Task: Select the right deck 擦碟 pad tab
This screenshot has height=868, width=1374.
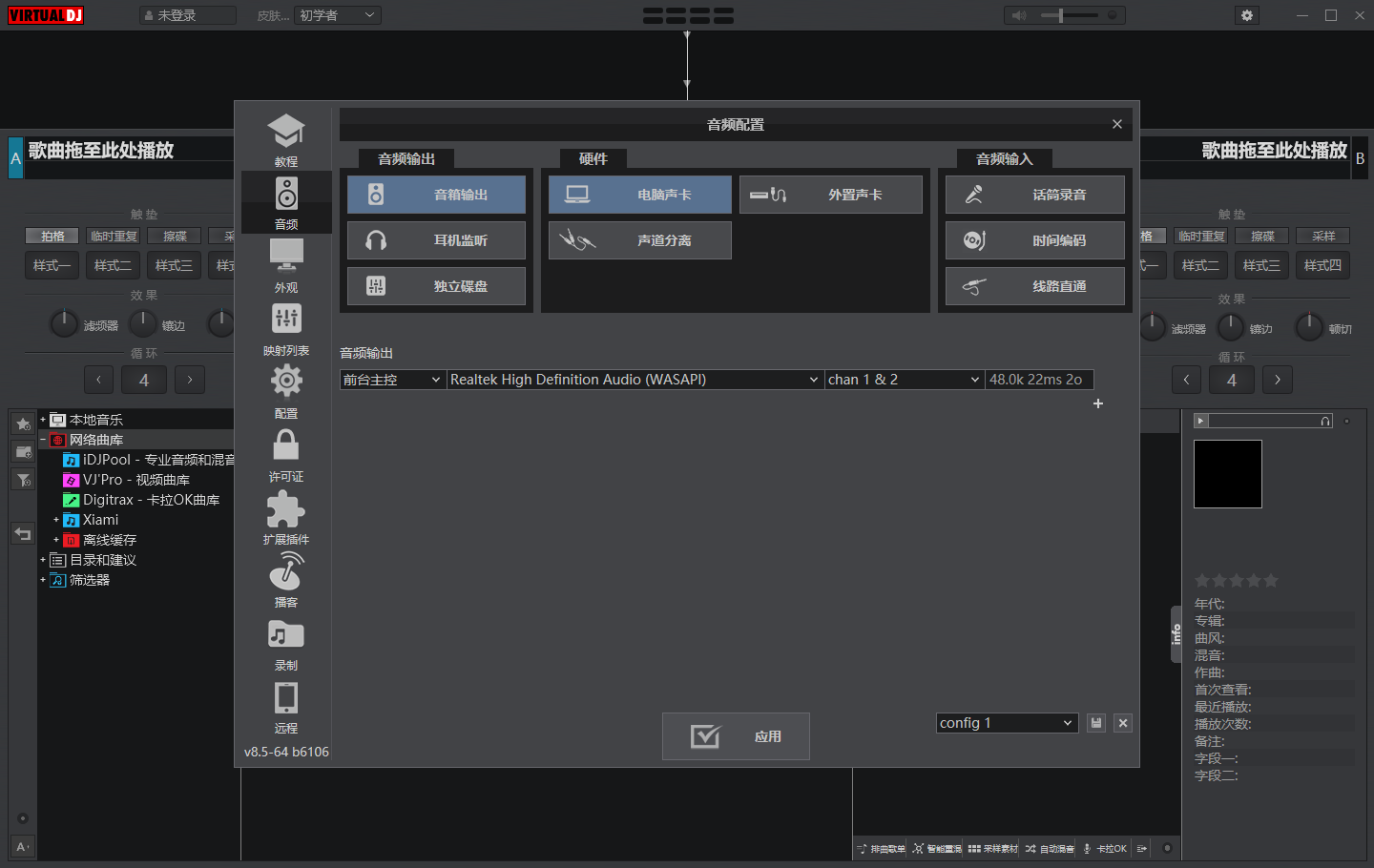Action: coord(1262,236)
